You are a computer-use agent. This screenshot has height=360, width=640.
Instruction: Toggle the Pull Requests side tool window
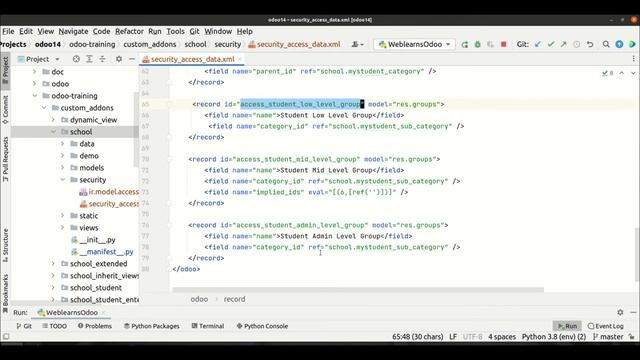pos(5,159)
